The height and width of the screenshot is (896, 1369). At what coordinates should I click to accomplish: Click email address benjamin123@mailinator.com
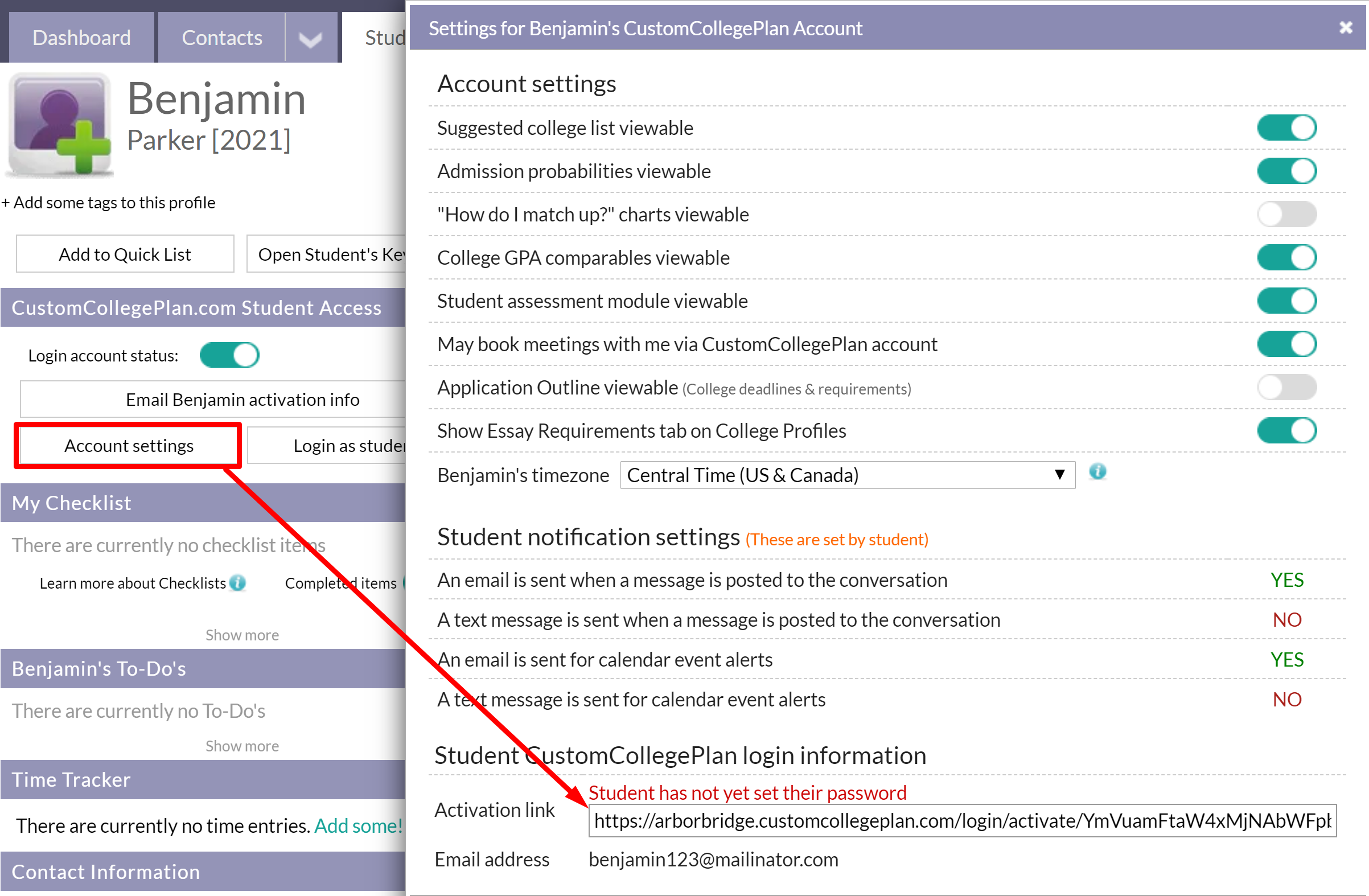pyautogui.click(x=713, y=859)
